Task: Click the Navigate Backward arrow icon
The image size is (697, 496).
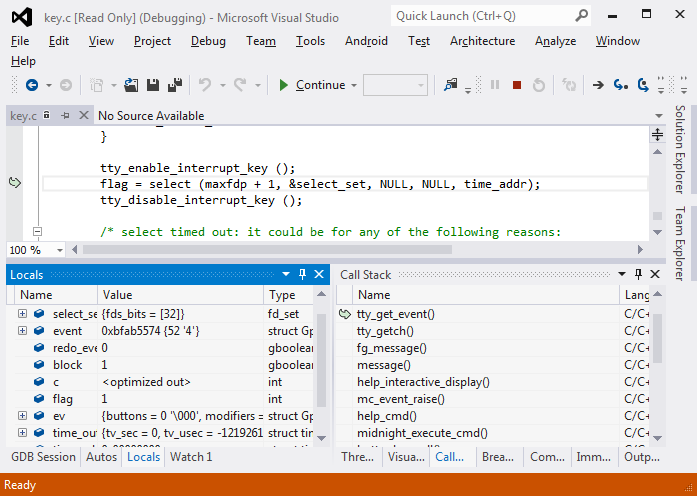Action: (30, 85)
